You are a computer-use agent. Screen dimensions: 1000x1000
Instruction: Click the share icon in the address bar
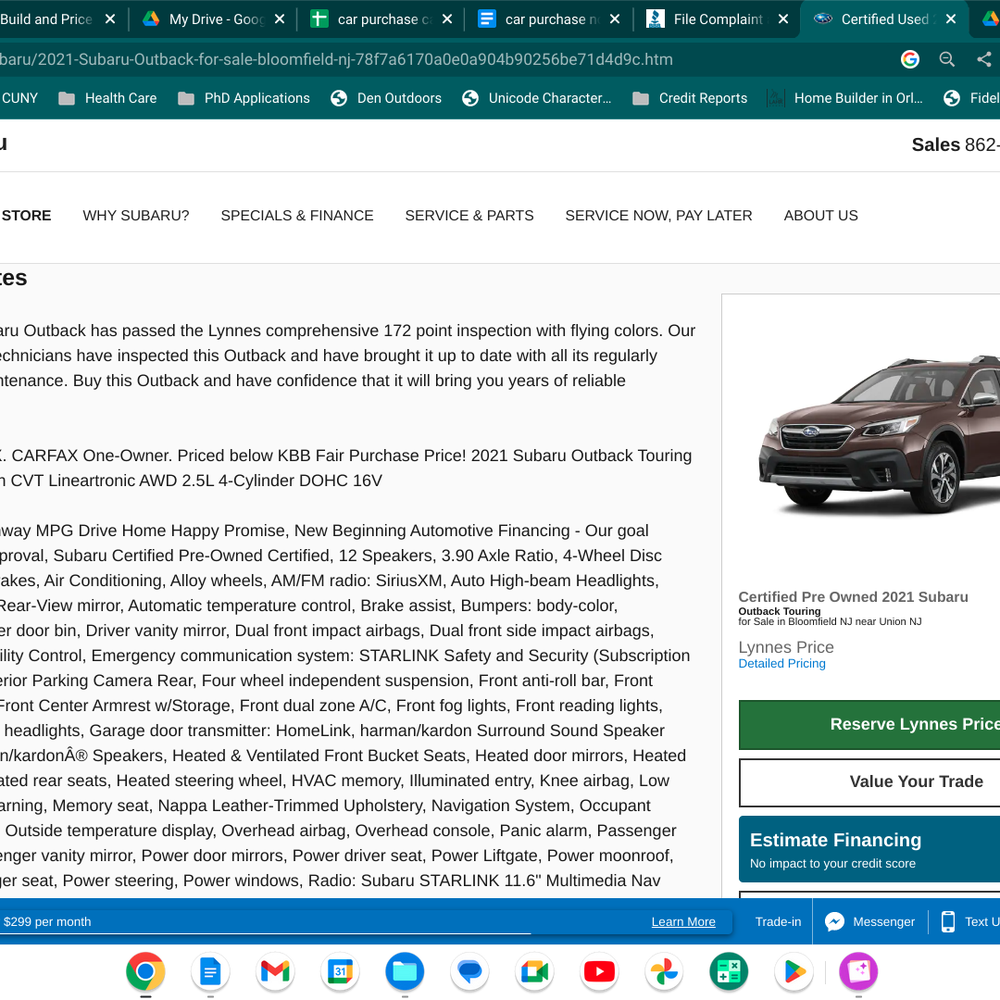coord(984,59)
